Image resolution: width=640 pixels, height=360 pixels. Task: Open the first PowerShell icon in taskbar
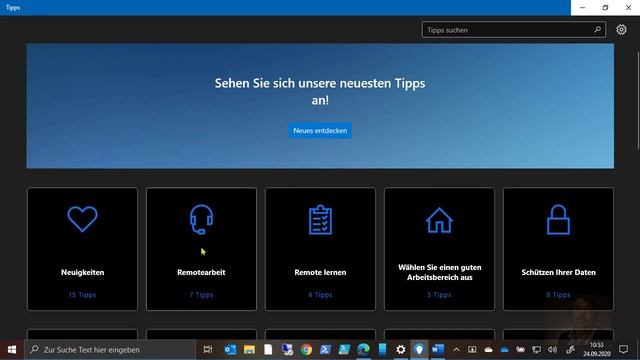[325, 350]
